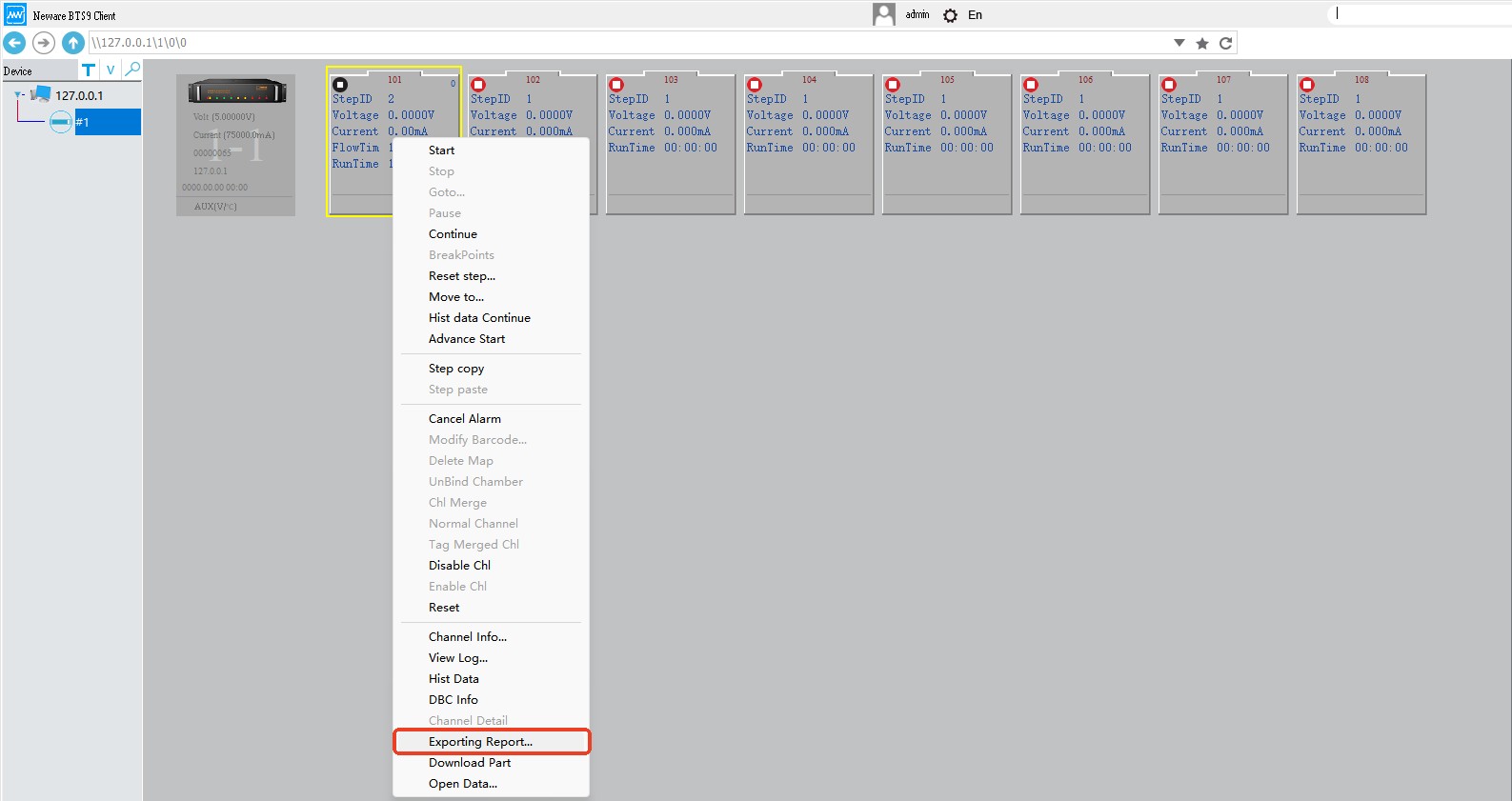1512x801 pixels.
Task: Switch language using the En label
Action: [x=975, y=15]
